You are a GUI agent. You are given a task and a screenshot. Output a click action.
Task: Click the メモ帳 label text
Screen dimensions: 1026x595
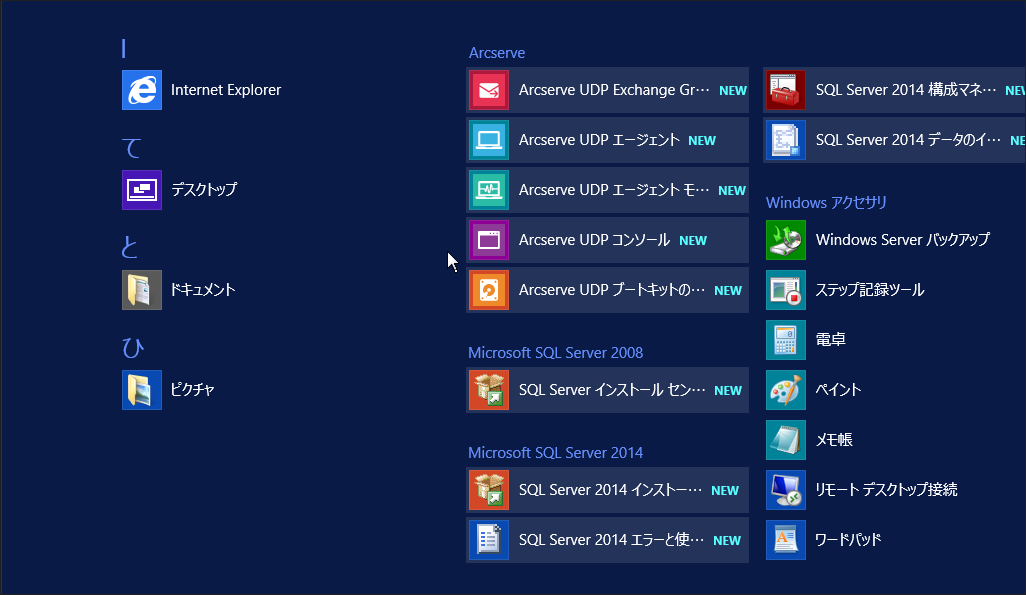click(x=834, y=440)
